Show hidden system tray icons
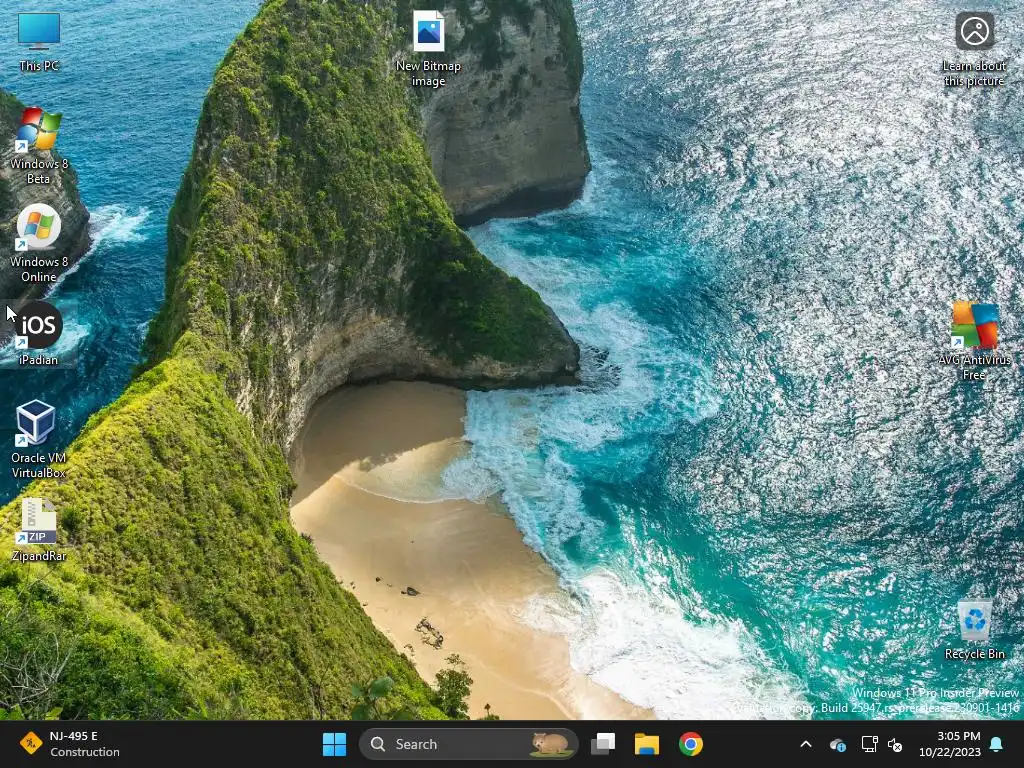Screen dimensions: 1024x768 [806, 744]
